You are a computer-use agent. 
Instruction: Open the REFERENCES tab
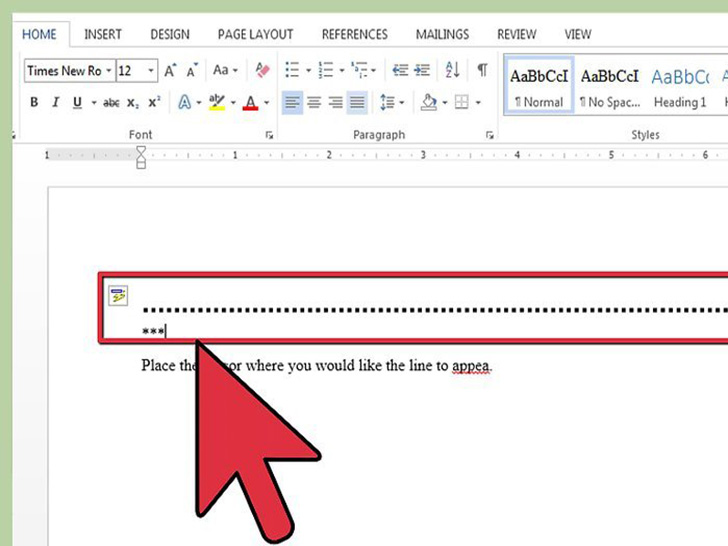click(355, 34)
